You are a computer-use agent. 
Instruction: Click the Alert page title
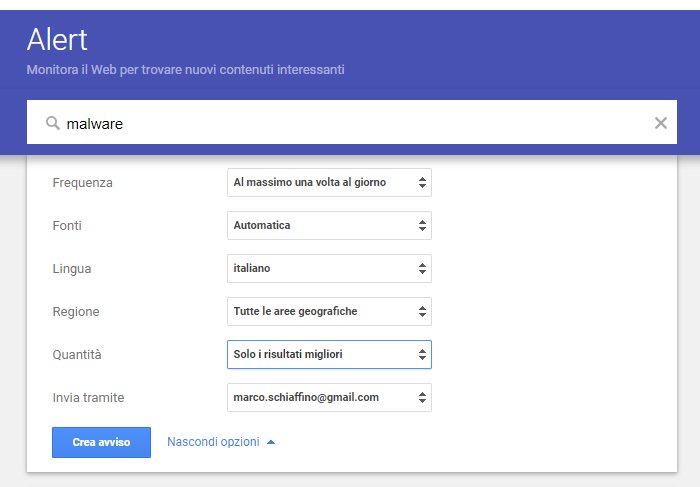tap(57, 40)
